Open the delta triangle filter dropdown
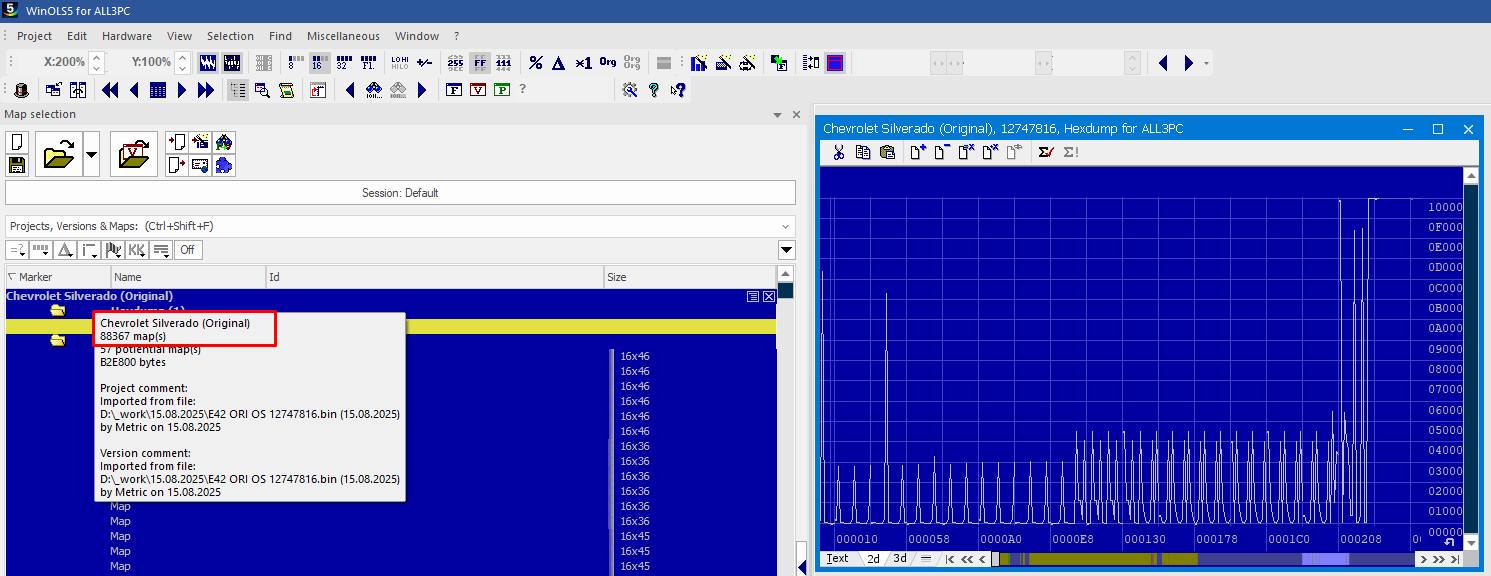The image size is (1491, 576). [65, 250]
